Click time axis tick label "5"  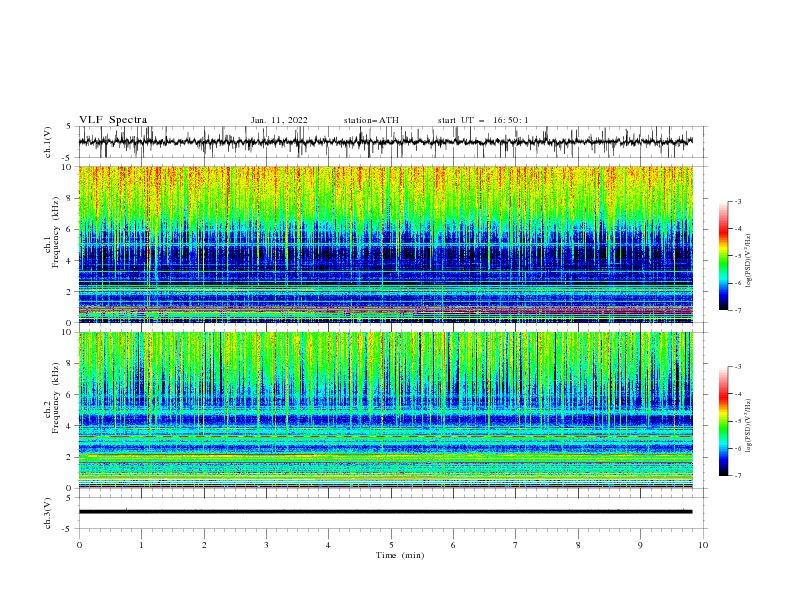391,545
